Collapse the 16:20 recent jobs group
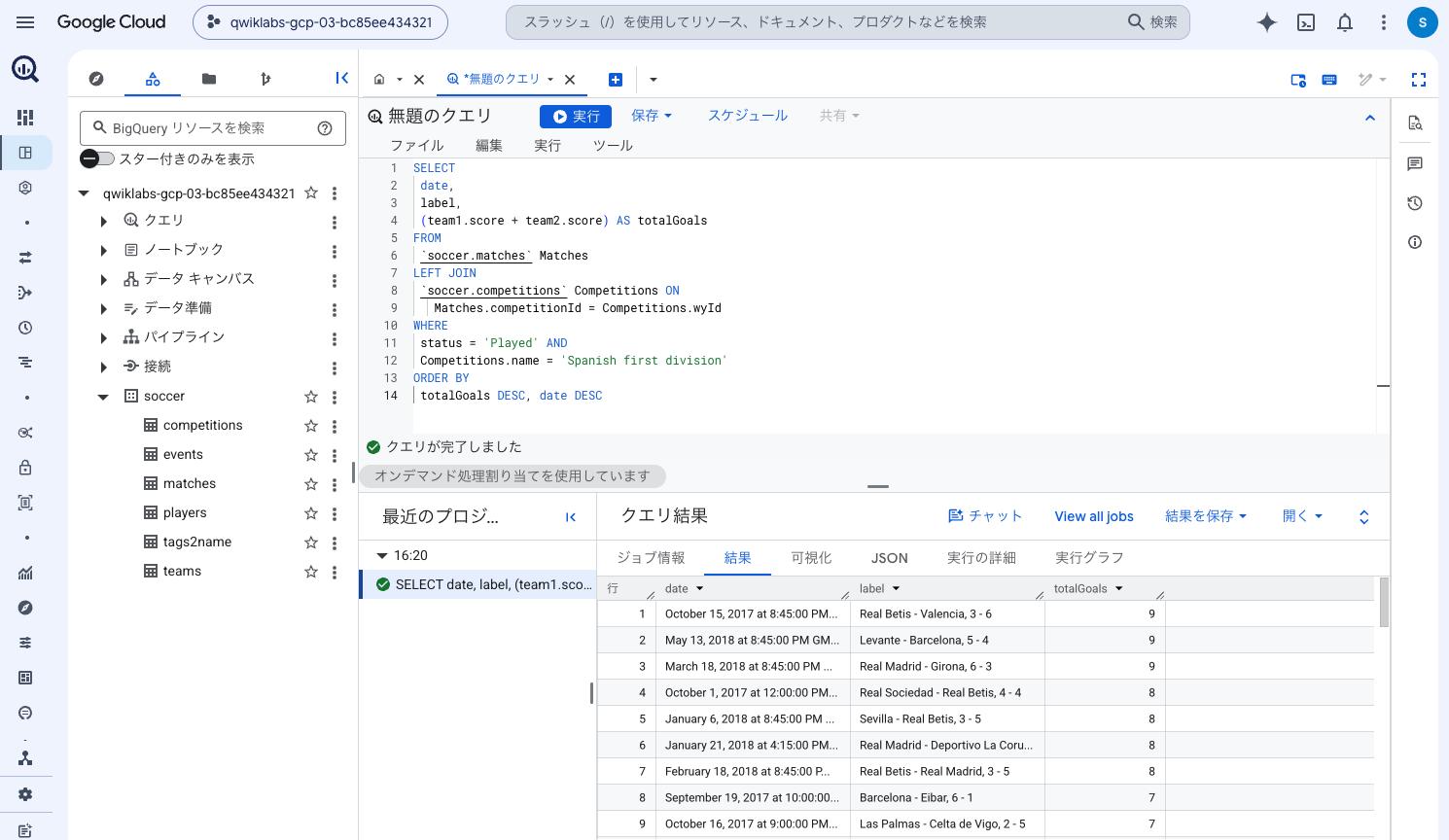Screen dimensions: 1449x840 click(x=382, y=556)
